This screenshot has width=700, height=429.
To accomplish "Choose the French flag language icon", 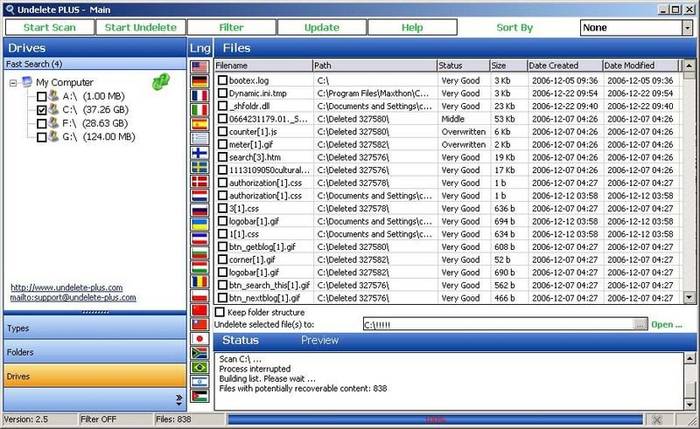I will (x=198, y=95).
